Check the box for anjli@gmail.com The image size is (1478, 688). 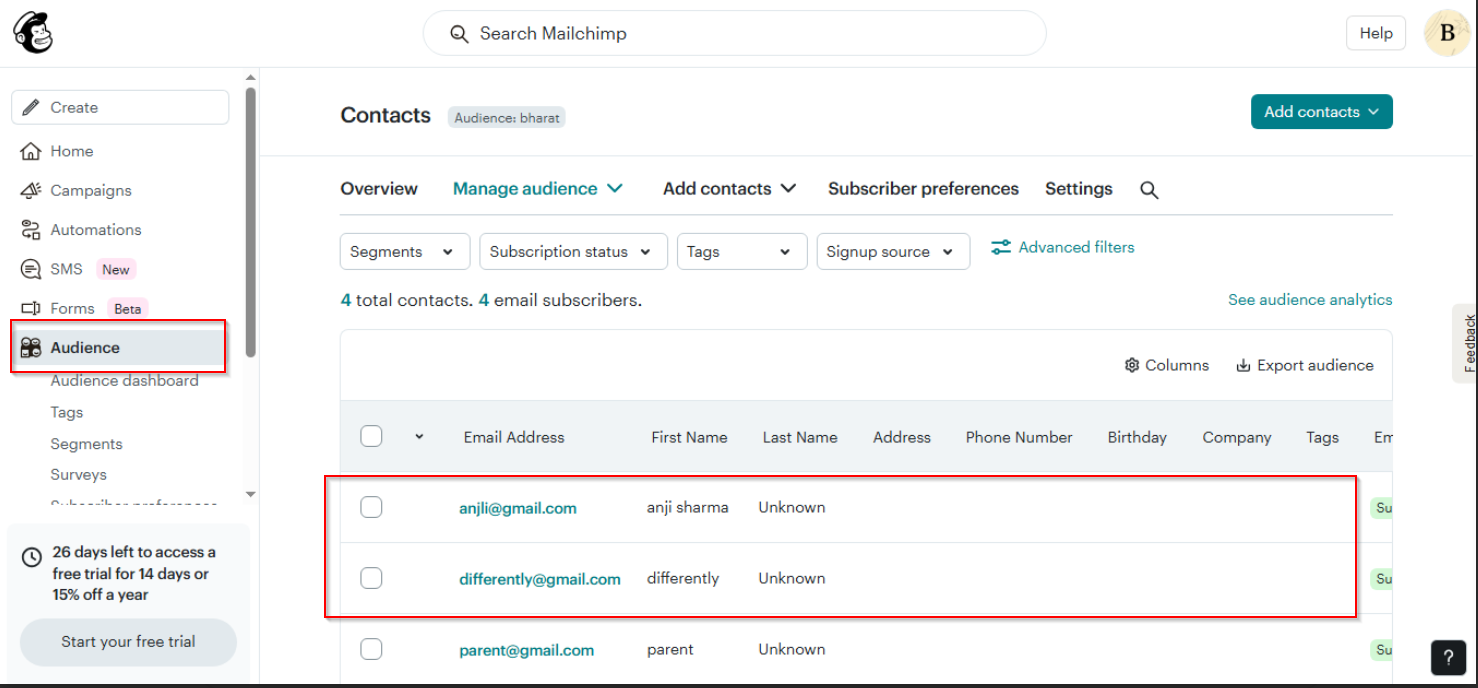pos(371,507)
